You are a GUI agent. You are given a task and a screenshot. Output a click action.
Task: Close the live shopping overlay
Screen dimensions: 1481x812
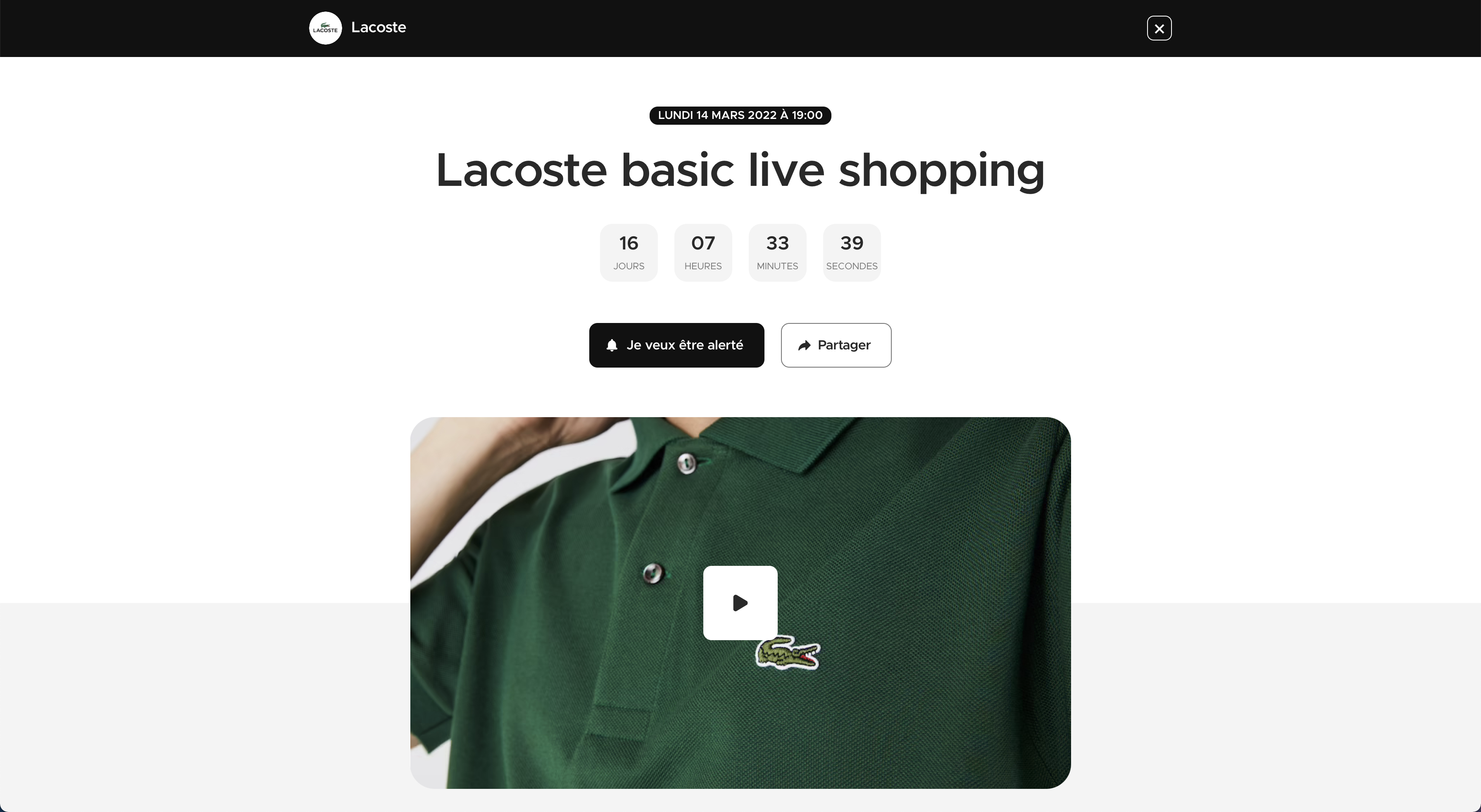1159,28
